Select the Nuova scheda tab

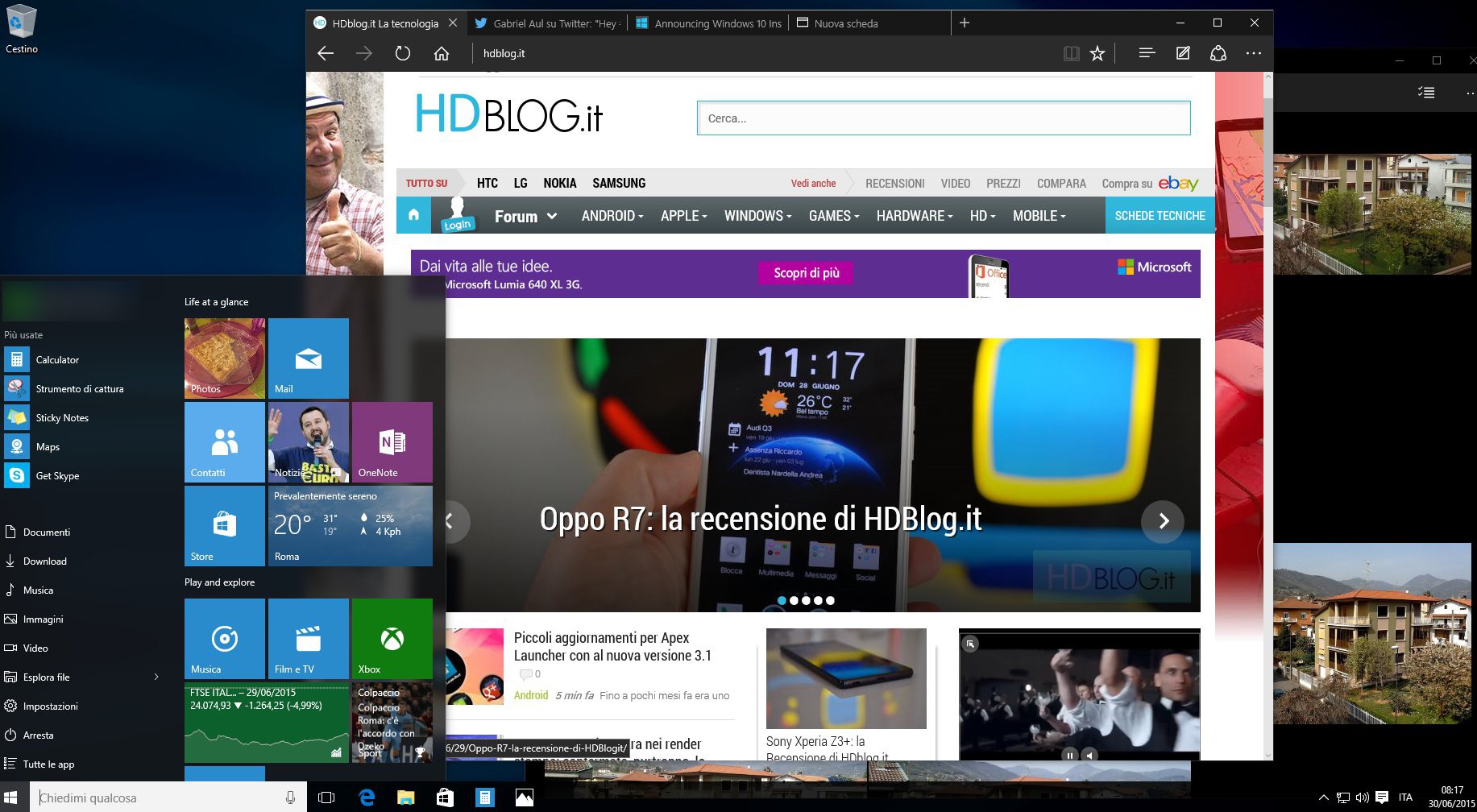point(870,23)
